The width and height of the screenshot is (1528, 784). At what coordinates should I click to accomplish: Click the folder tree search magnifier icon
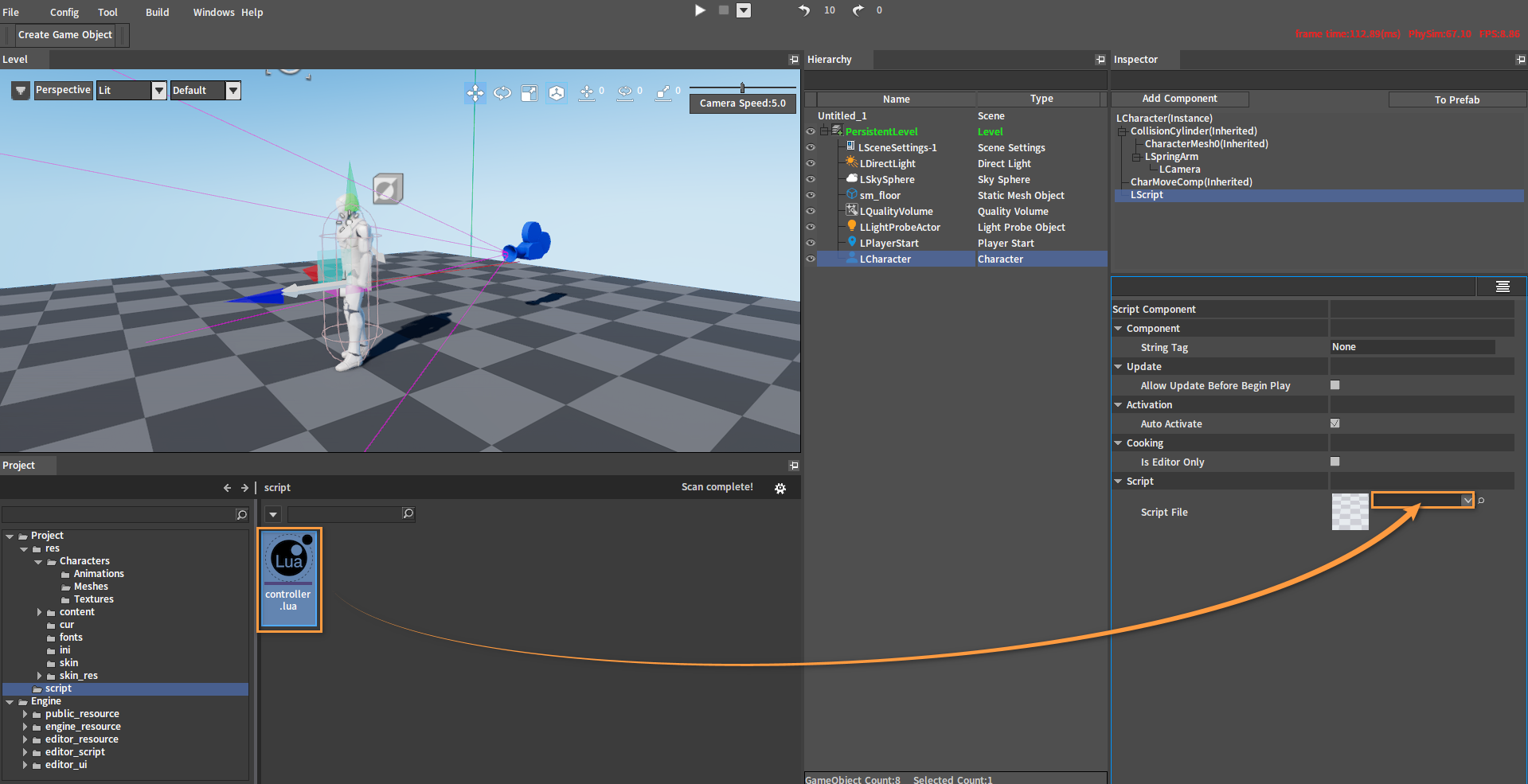click(242, 515)
